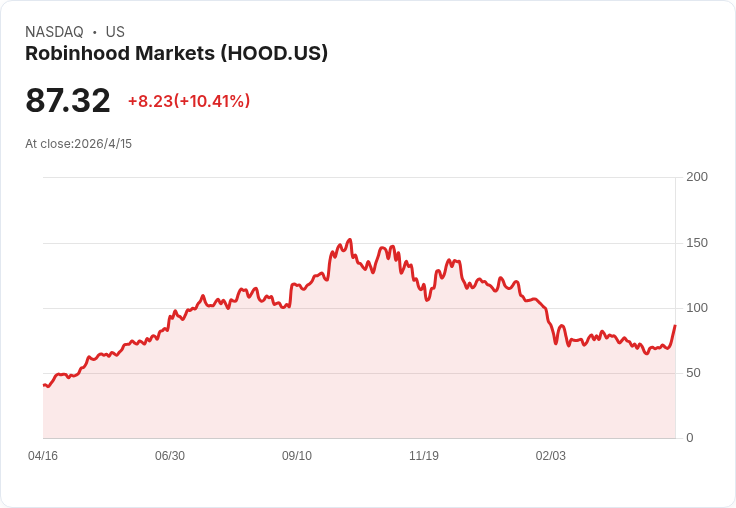Screen dimensions: 736x508
Task: Select the NASDAQ exchange label
Action: (54, 32)
